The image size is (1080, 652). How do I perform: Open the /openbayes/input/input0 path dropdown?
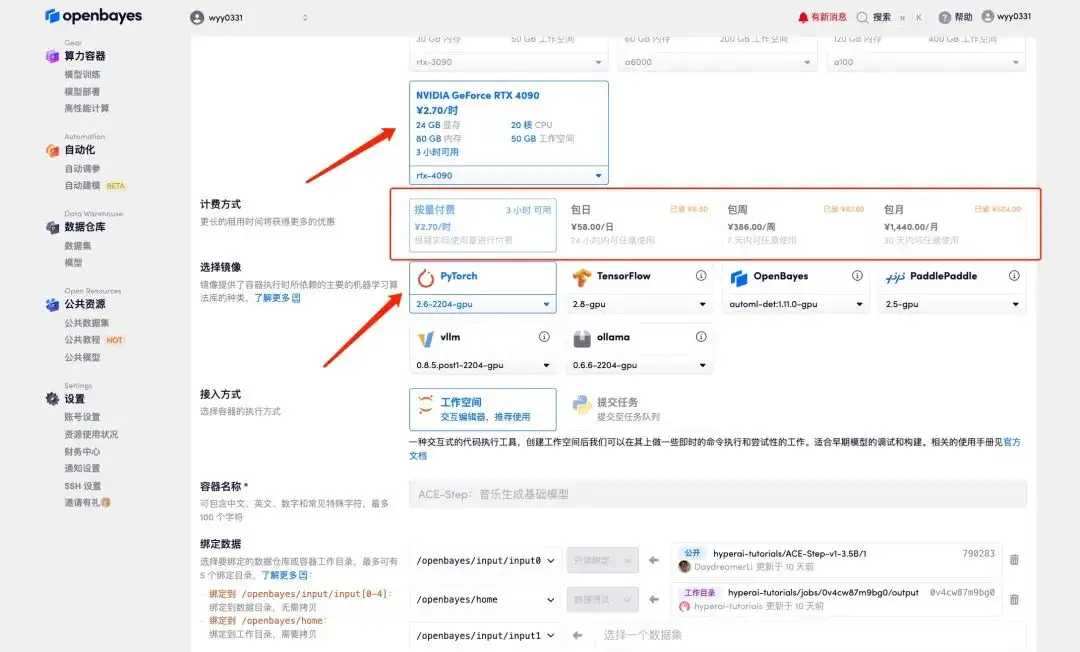click(485, 560)
